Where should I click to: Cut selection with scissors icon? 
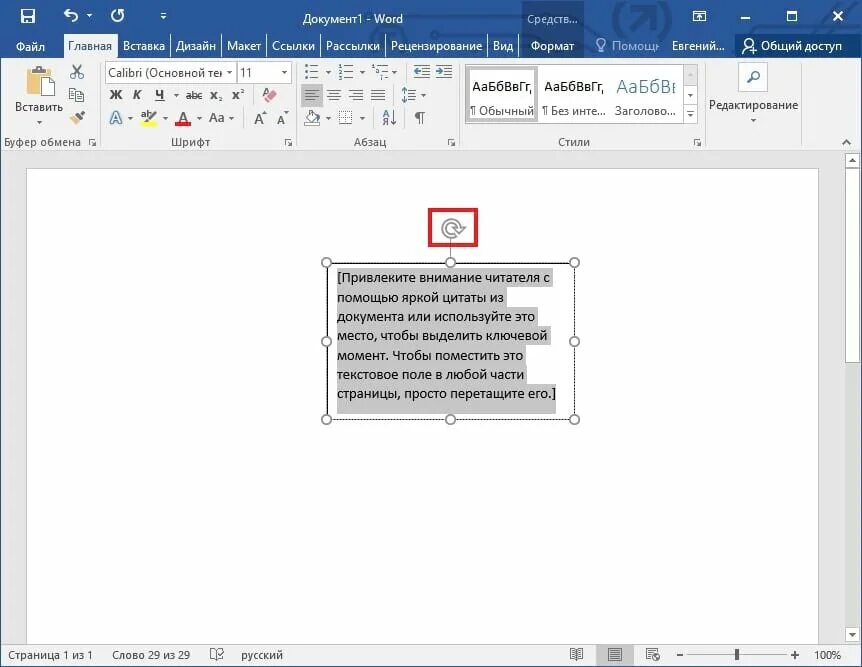[77, 72]
